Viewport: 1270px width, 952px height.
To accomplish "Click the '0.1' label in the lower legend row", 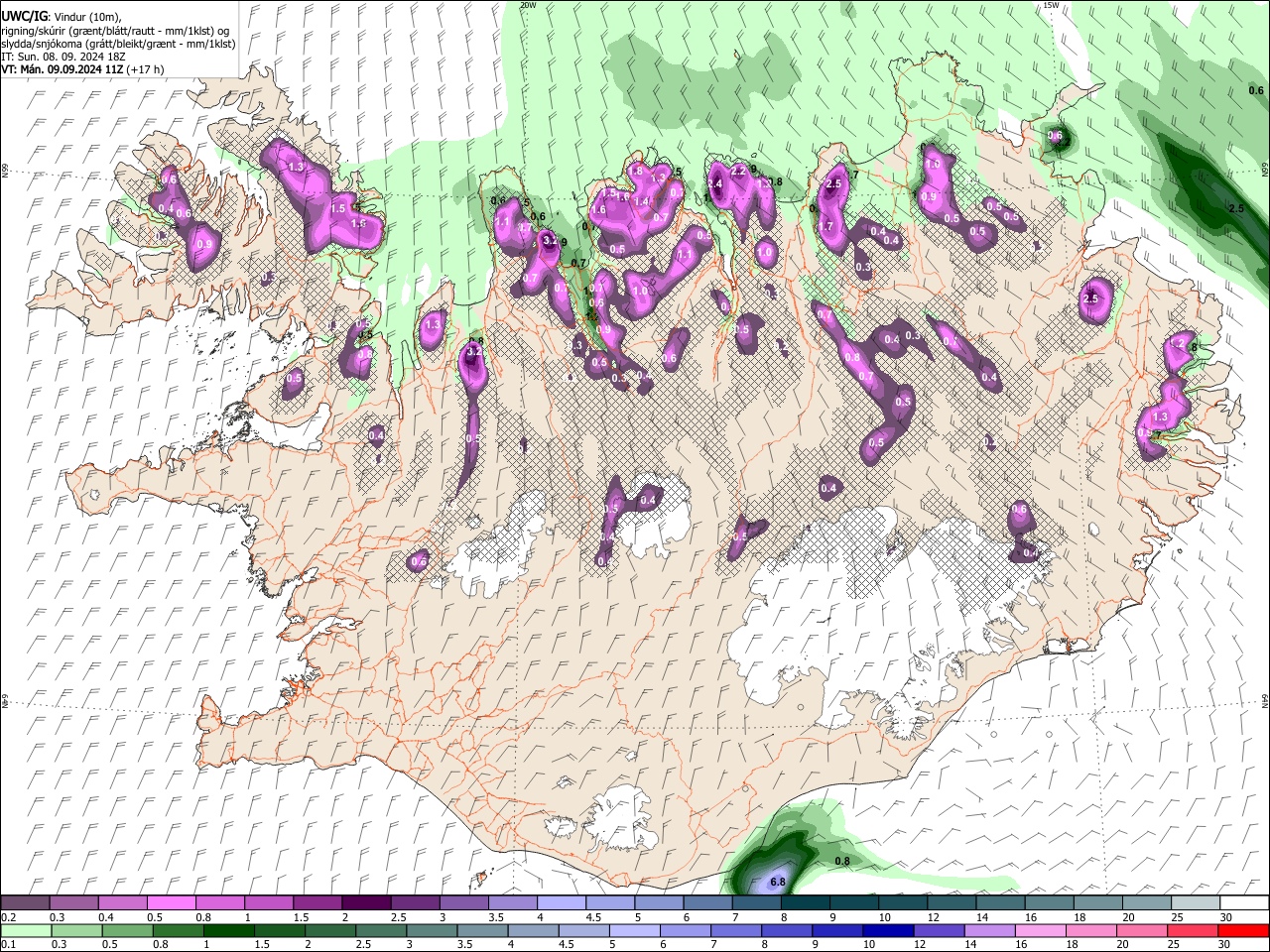I will 8,944.
